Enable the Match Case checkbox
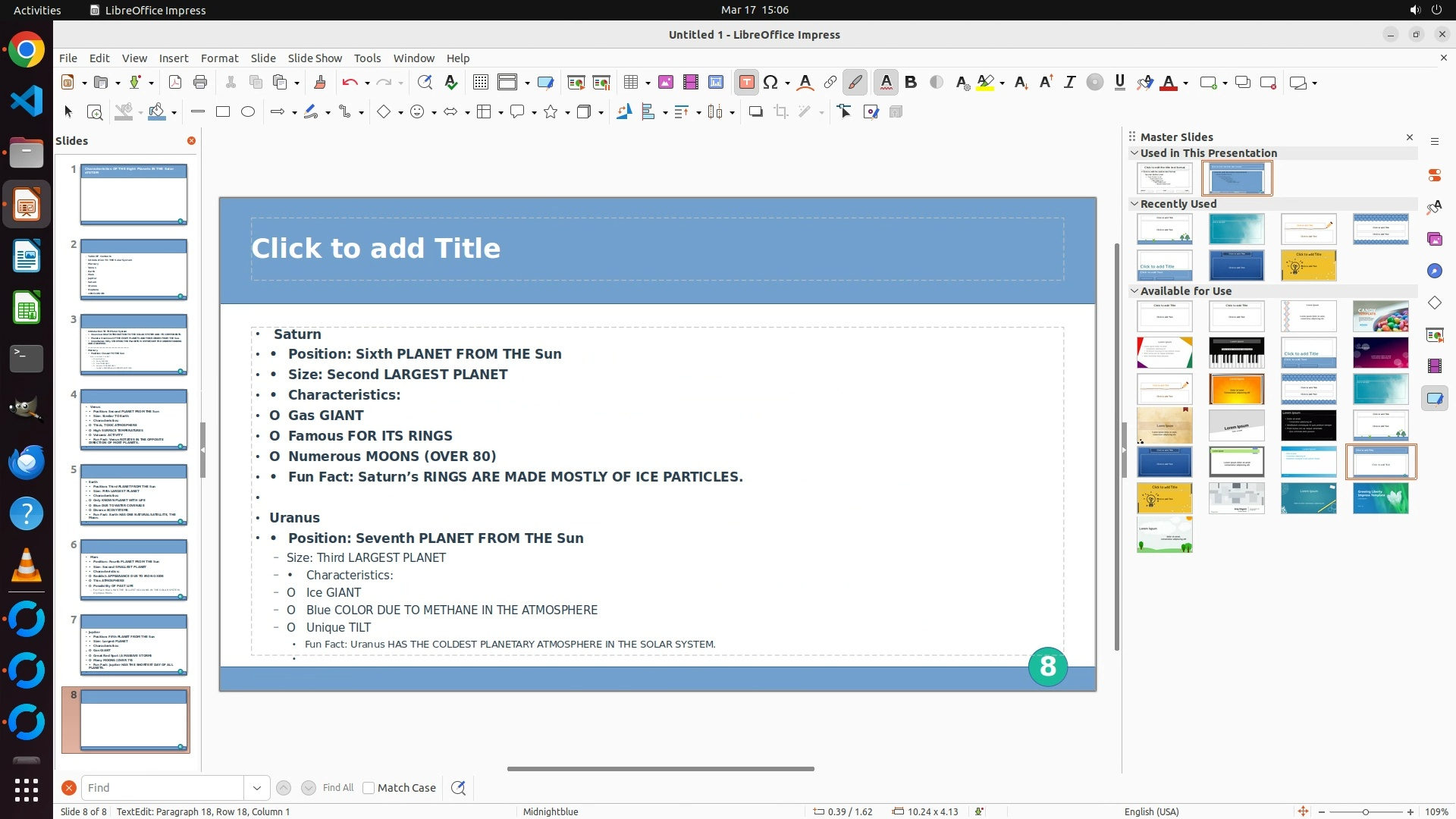Viewport: 1456px width, 819px height. pyautogui.click(x=369, y=788)
